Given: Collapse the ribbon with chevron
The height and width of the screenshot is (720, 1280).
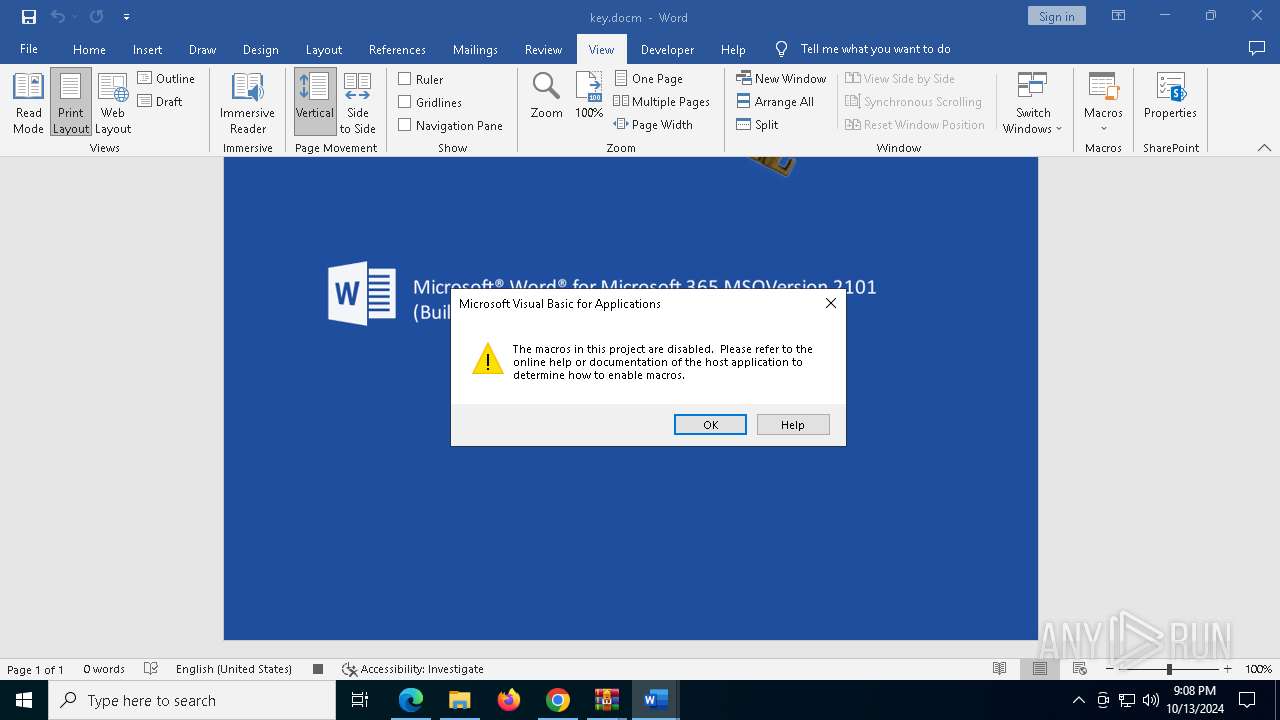Looking at the screenshot, I should click(1264, 147).
